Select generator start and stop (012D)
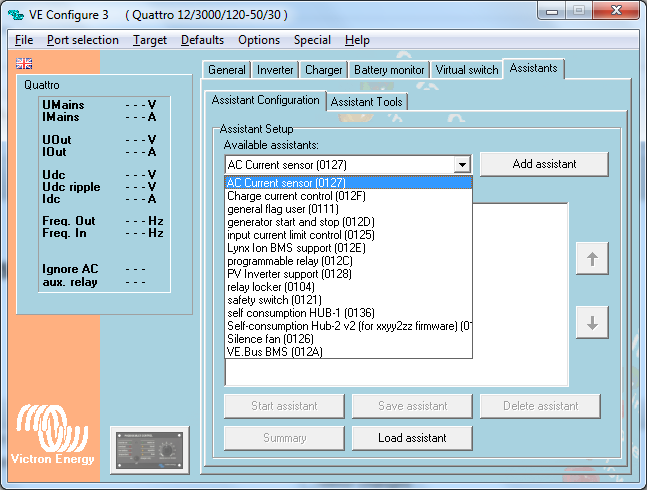 (x=348, y=222)
